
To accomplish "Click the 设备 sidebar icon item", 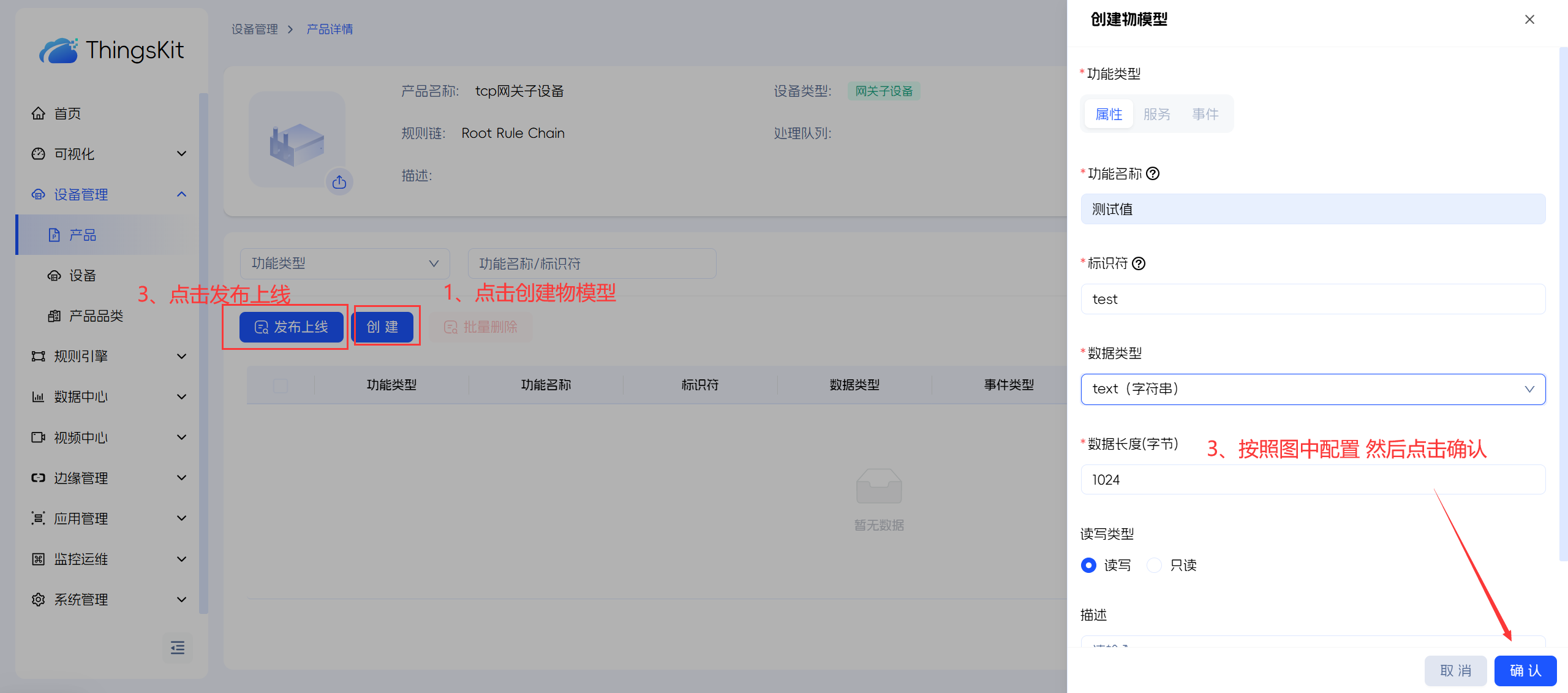I will point(55,276).
